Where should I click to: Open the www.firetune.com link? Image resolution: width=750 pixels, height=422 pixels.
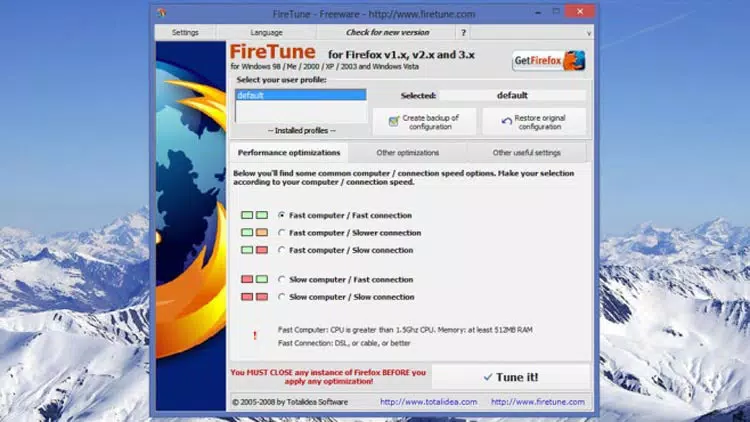point(538,402)
